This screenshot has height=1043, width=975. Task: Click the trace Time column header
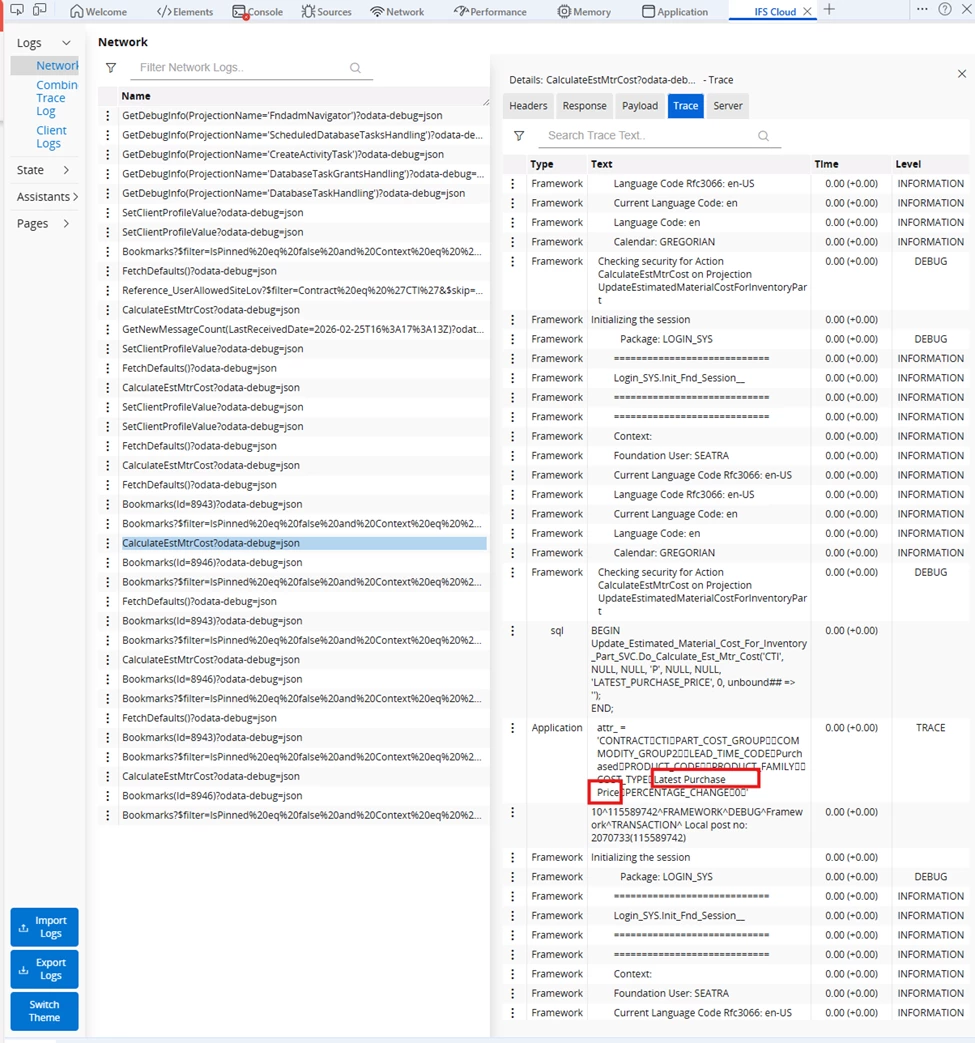pyautogui.click(x=826, y=164)
